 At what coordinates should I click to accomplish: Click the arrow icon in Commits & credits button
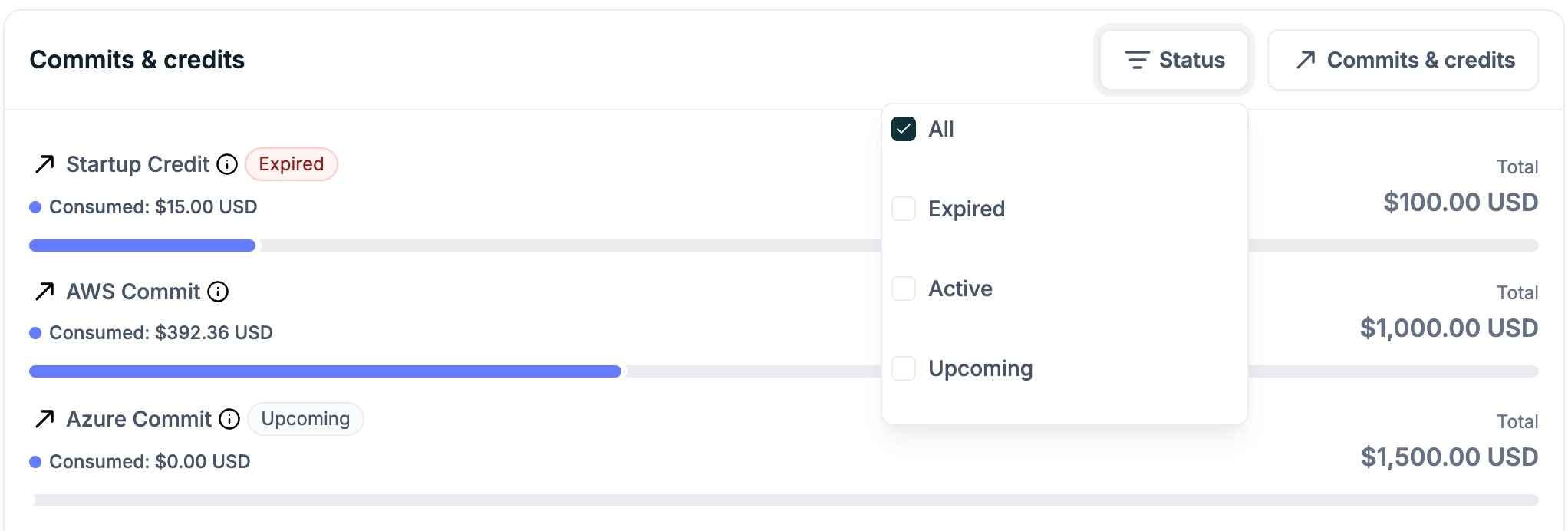click(x=1306, y=59)
